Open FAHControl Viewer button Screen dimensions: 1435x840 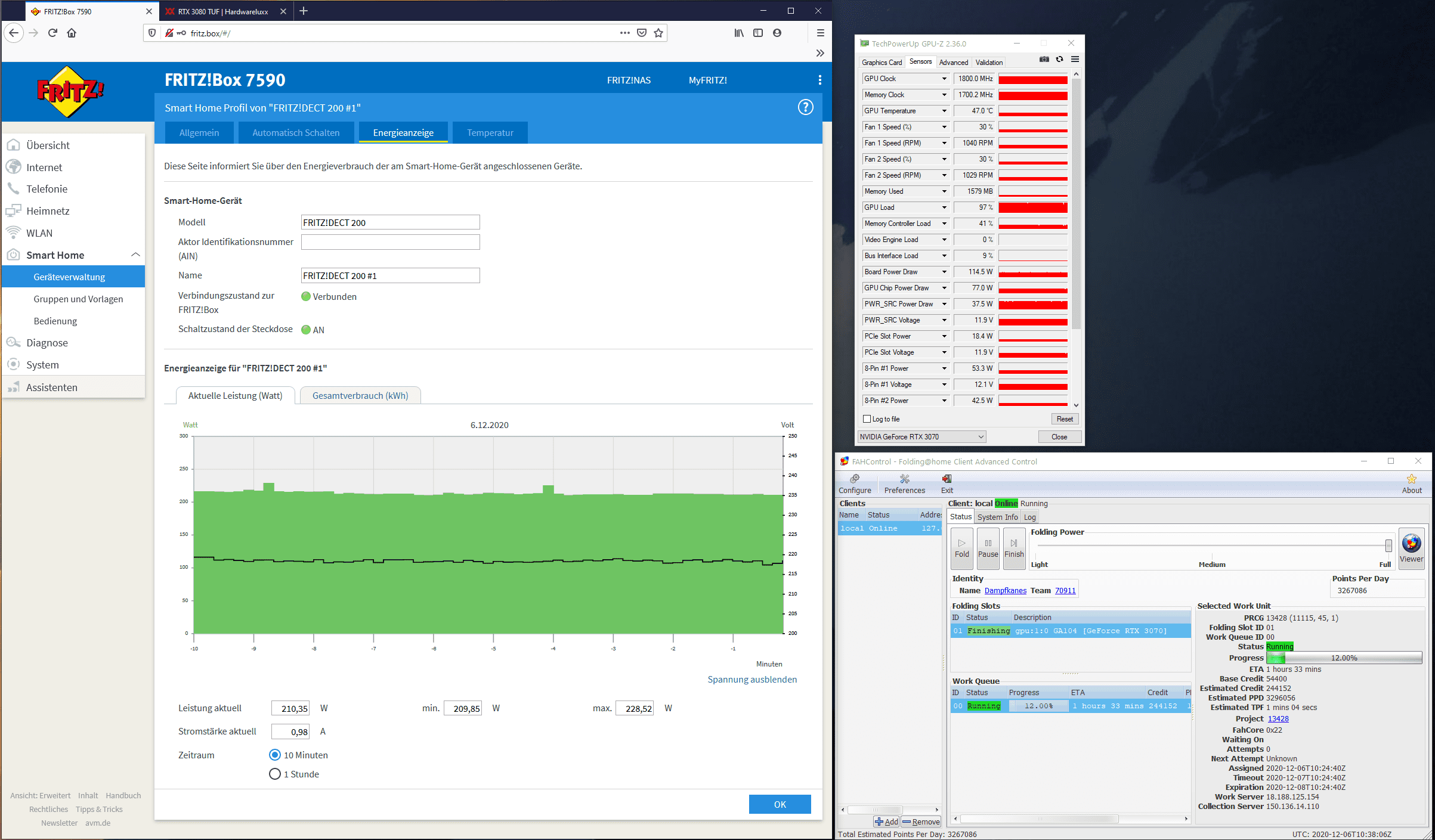(1411, 548)
